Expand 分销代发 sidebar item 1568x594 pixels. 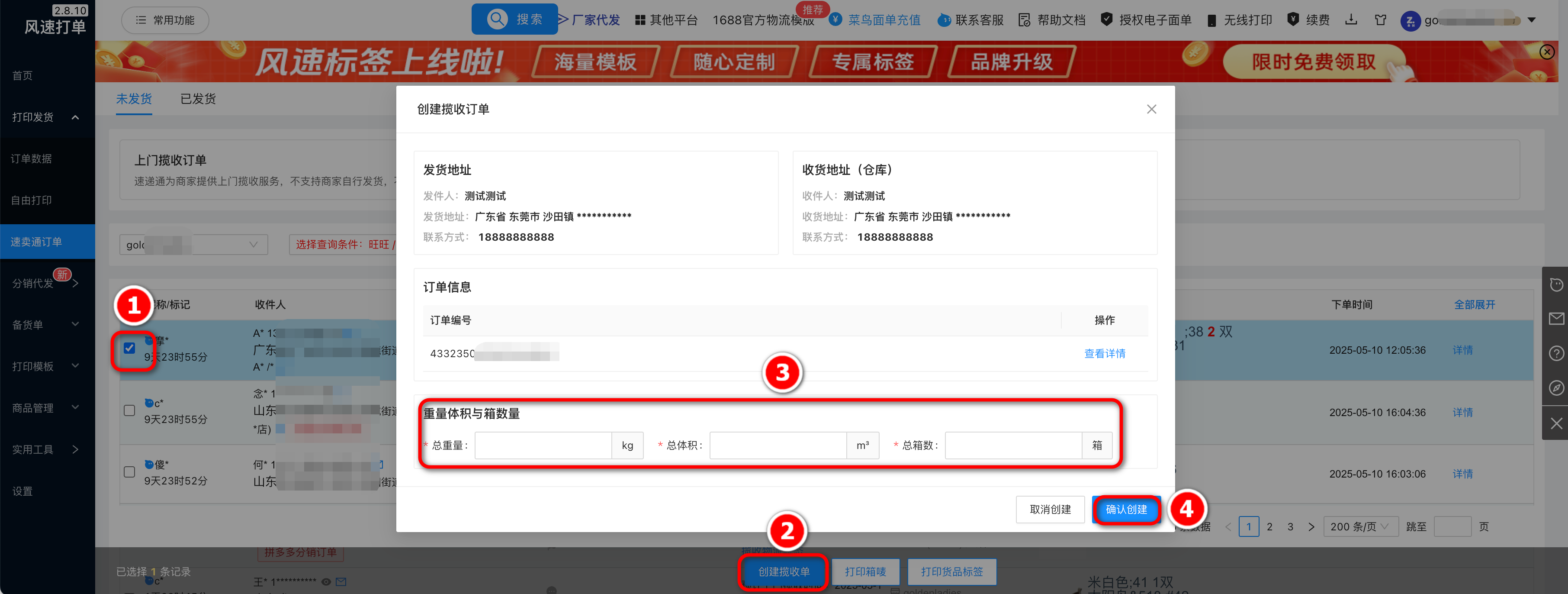point(47,283)
